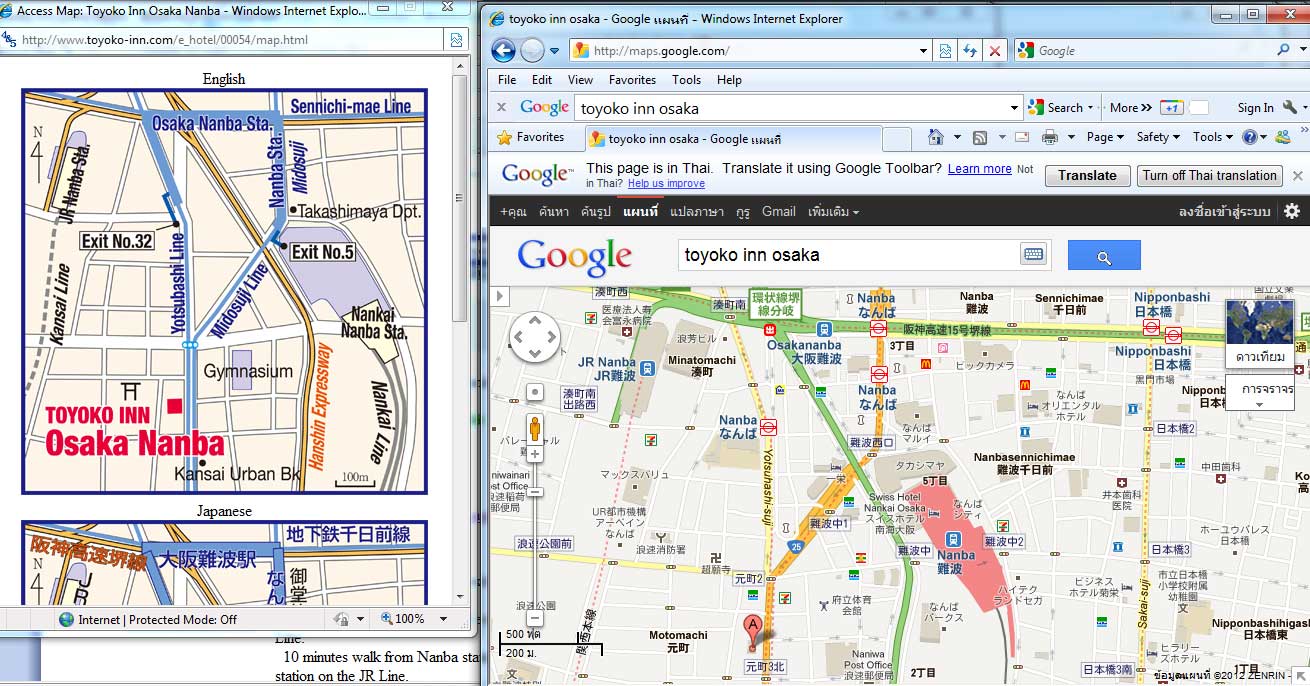
Task: Click the Google Toolbar Search button
Action: (1058, 108)
